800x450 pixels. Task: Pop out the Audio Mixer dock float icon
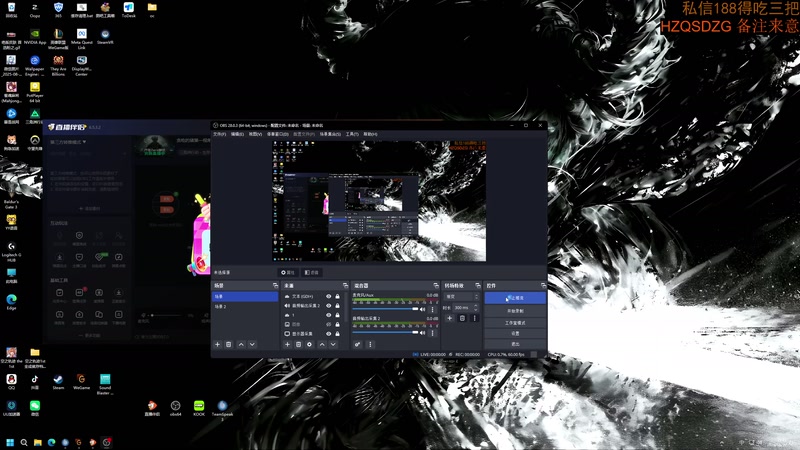click(x=436, y=286)
